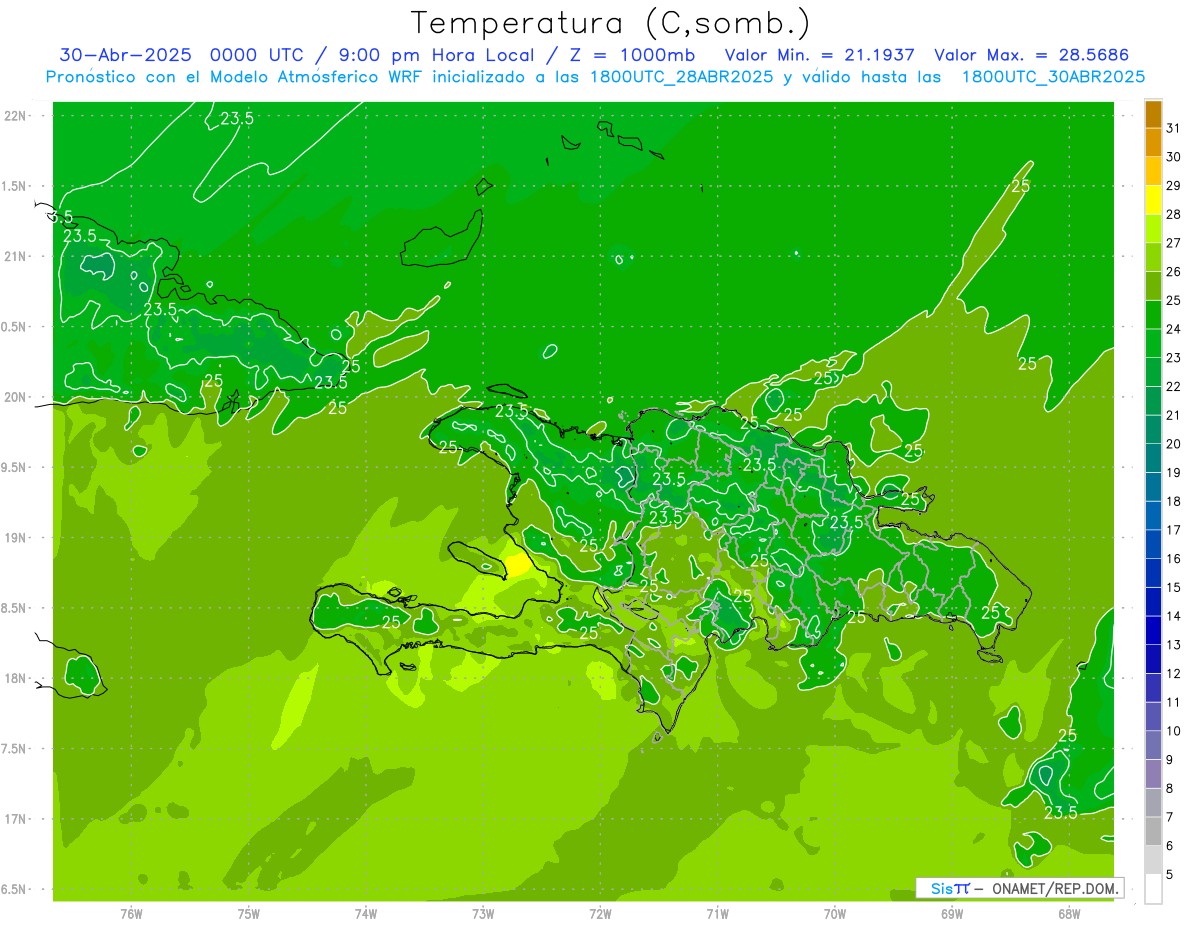Click the '70W' longitude axis label

(x=834, y=914)
